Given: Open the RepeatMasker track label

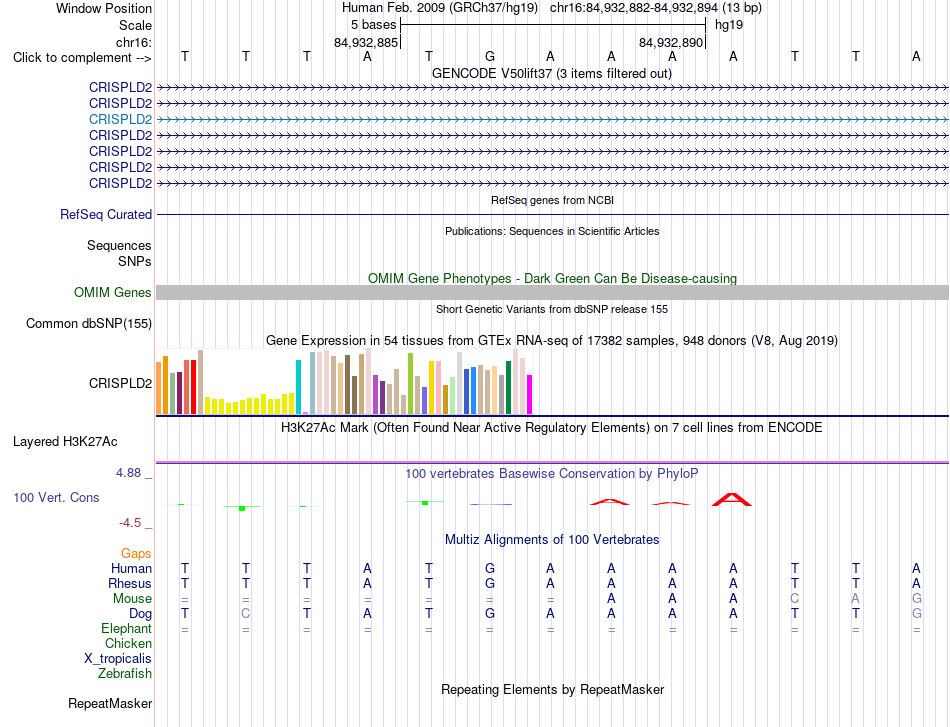Looking at the screenshot, I should point(110,703).
